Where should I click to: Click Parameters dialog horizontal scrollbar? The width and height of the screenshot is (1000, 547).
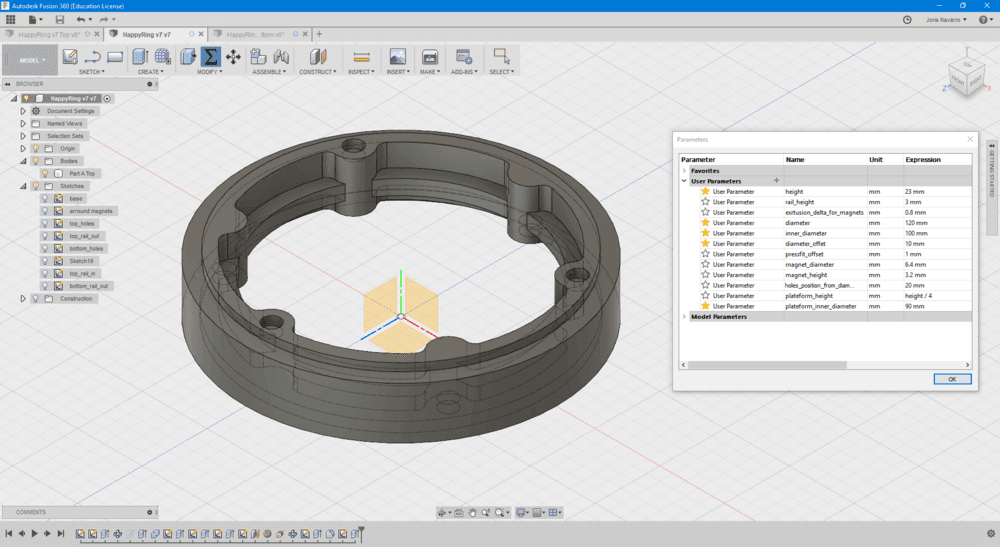click(767, 365)
